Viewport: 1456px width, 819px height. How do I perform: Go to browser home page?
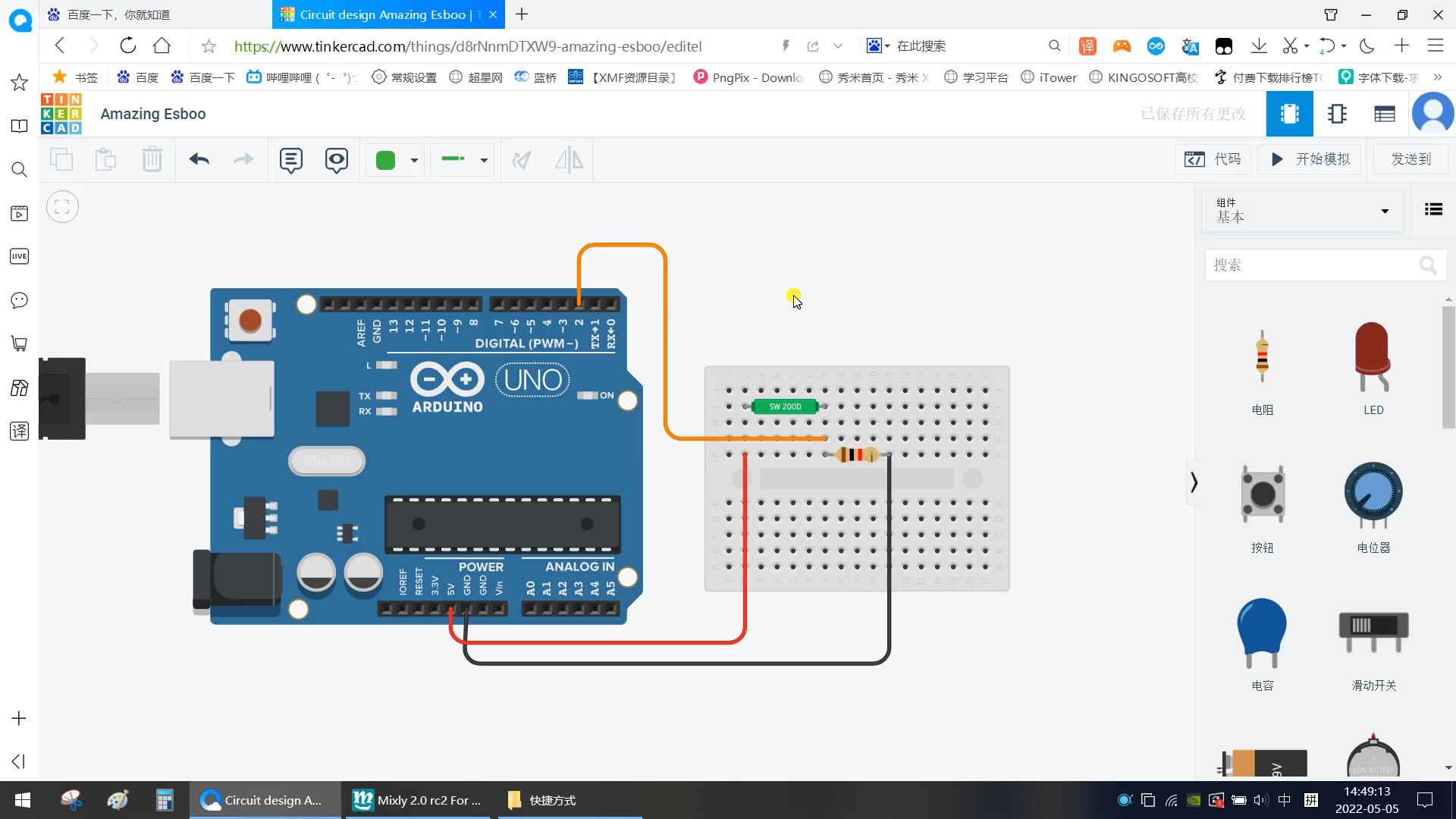(x=162, y=45)
